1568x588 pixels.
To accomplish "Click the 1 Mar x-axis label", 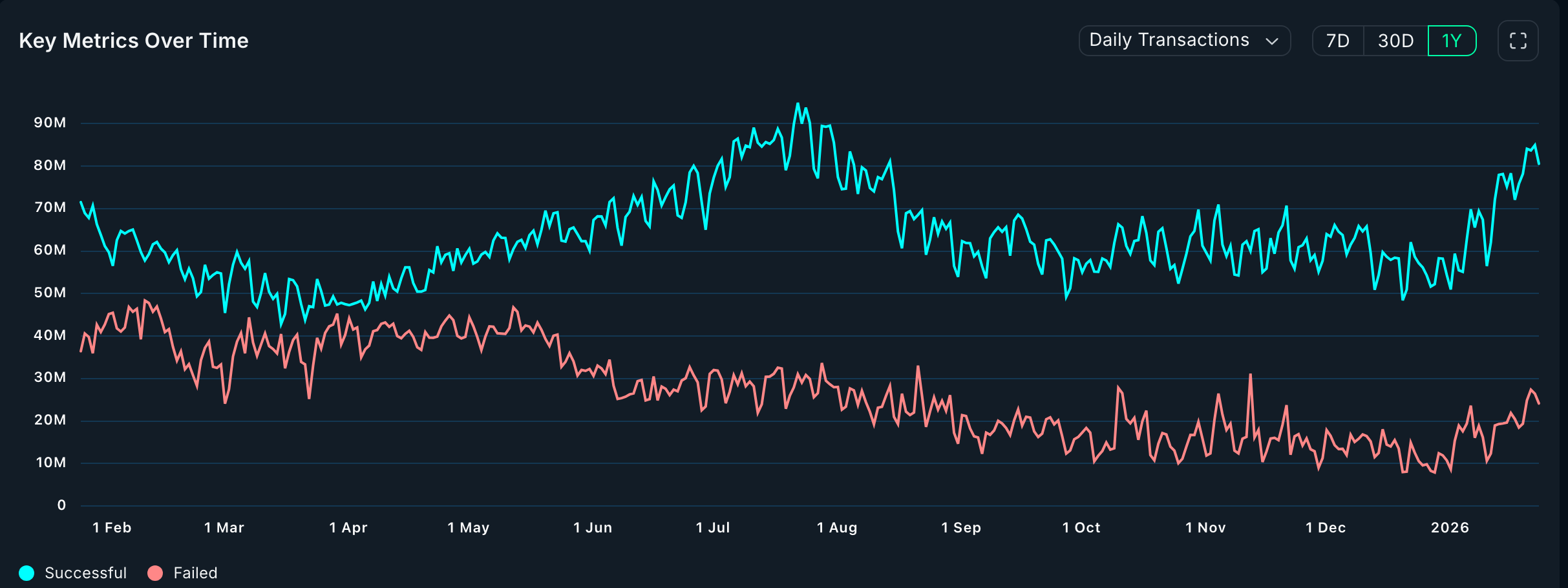I will pyautogui.click(x=224, y=528).
